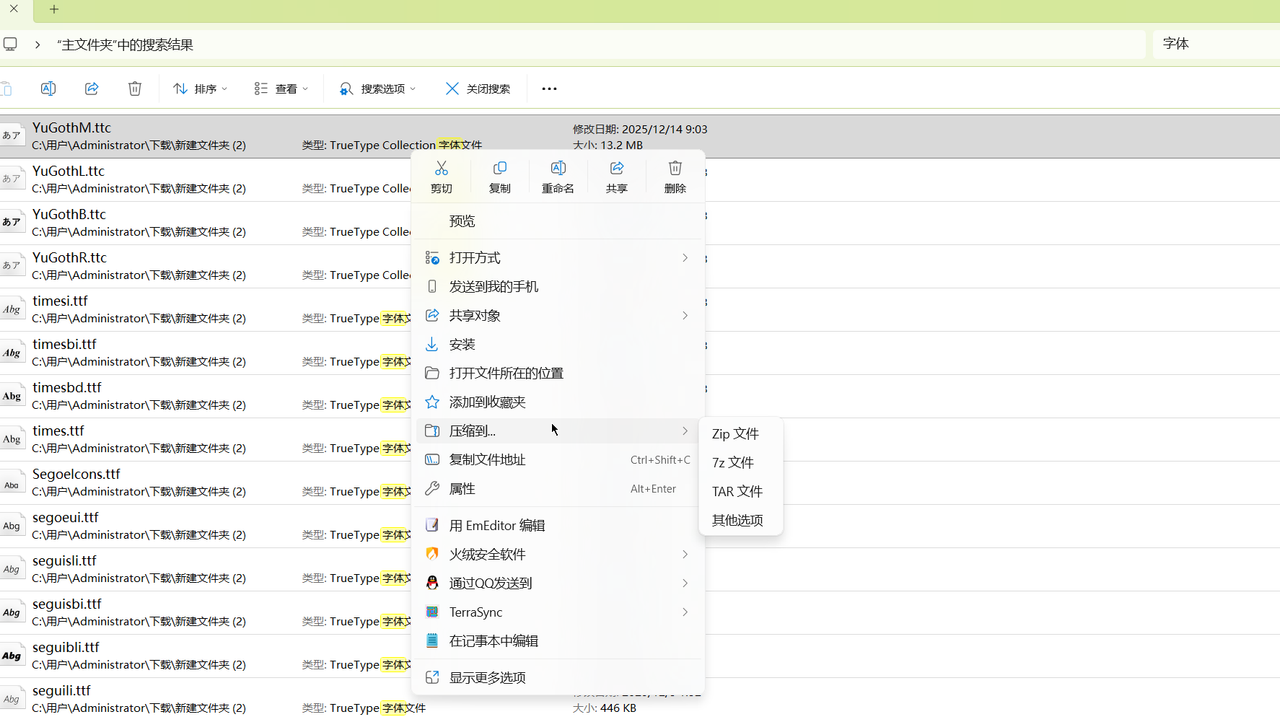Click toolbar Share icon
This screenshot has width=1280, height=716.
point(92,88)
